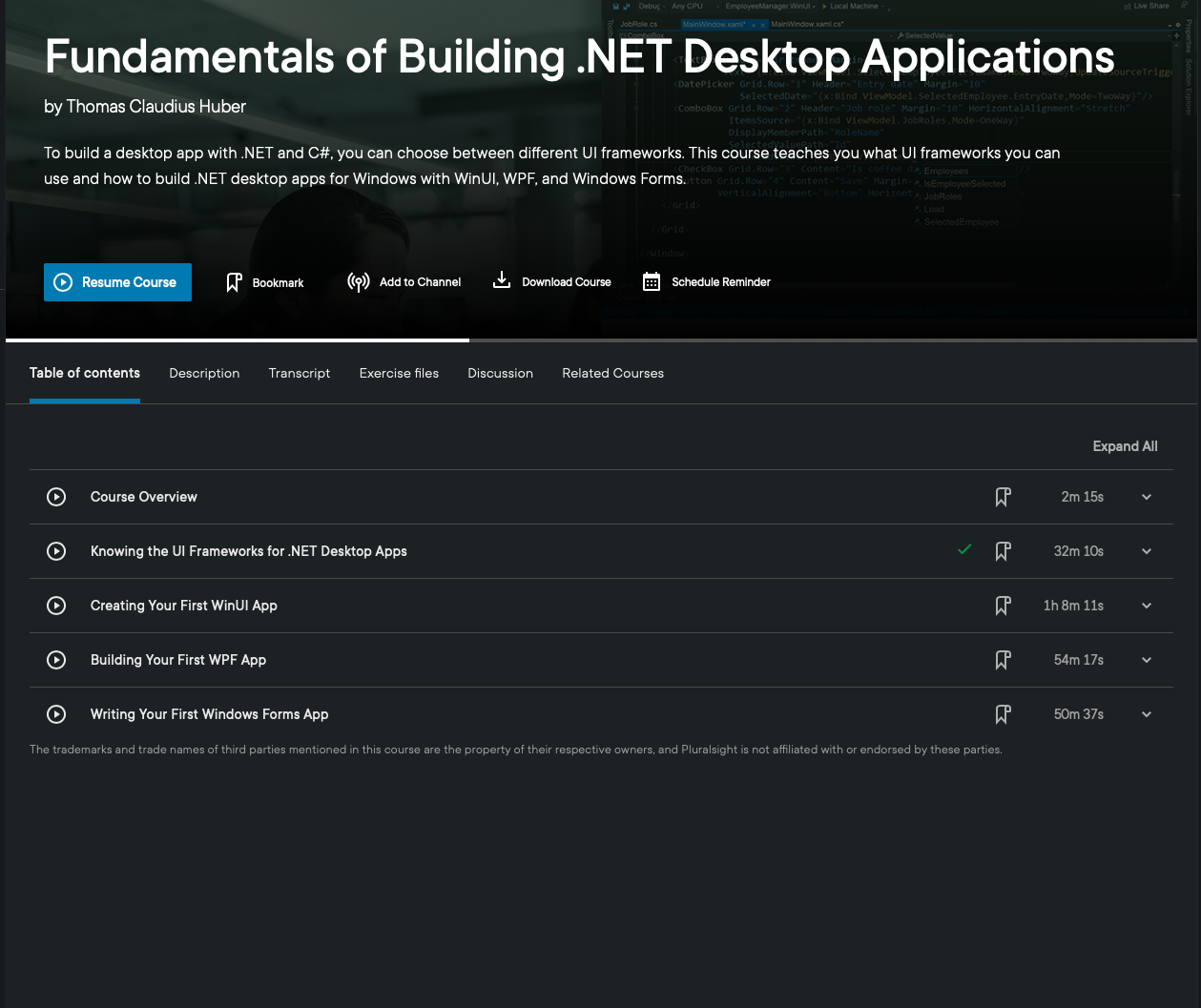Viewport: 1201px width, 1008px height.
Task: Expand Writing Your First Windows Forms chevron
Action: (1147, 714)
